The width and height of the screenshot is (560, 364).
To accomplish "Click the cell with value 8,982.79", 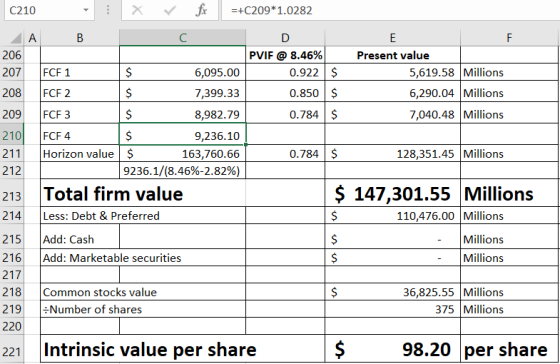I will click(182, 114).
